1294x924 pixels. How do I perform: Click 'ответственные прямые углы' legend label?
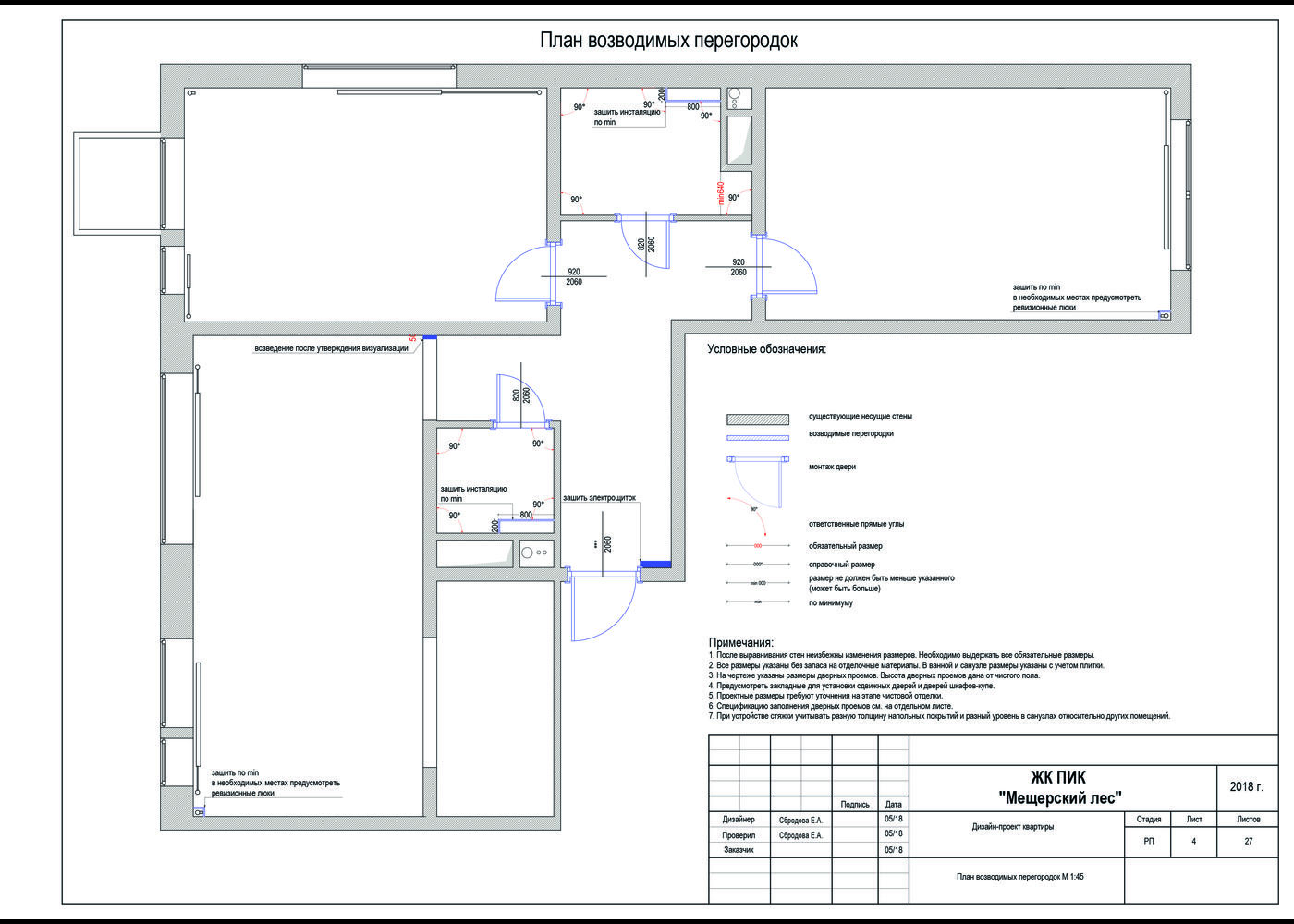(x=857, y=524)
